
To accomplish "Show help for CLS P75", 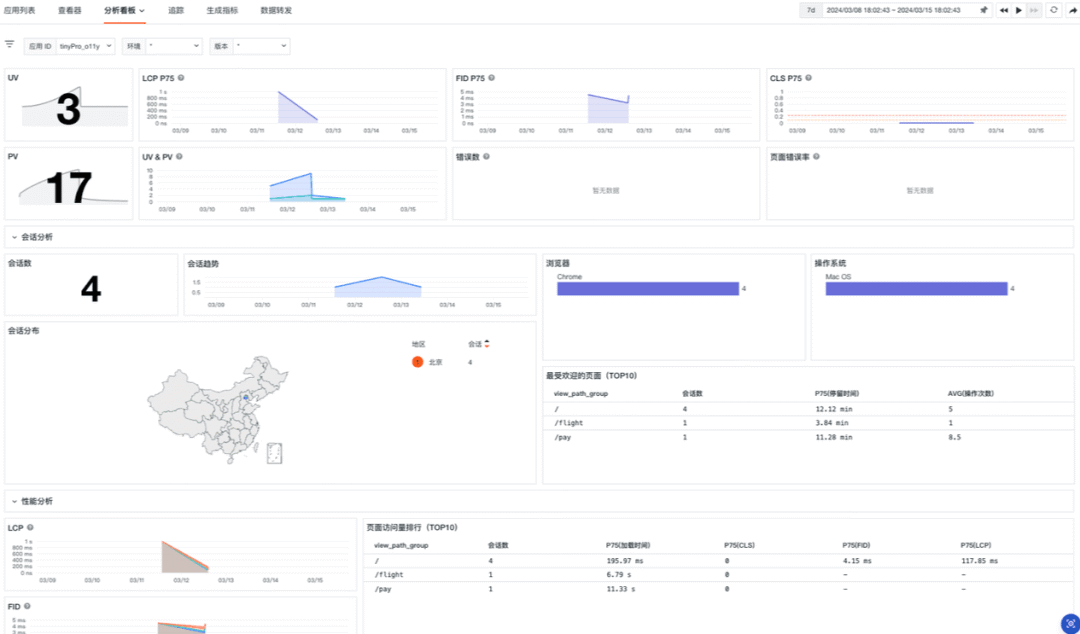I will click(x=809, y=78).
